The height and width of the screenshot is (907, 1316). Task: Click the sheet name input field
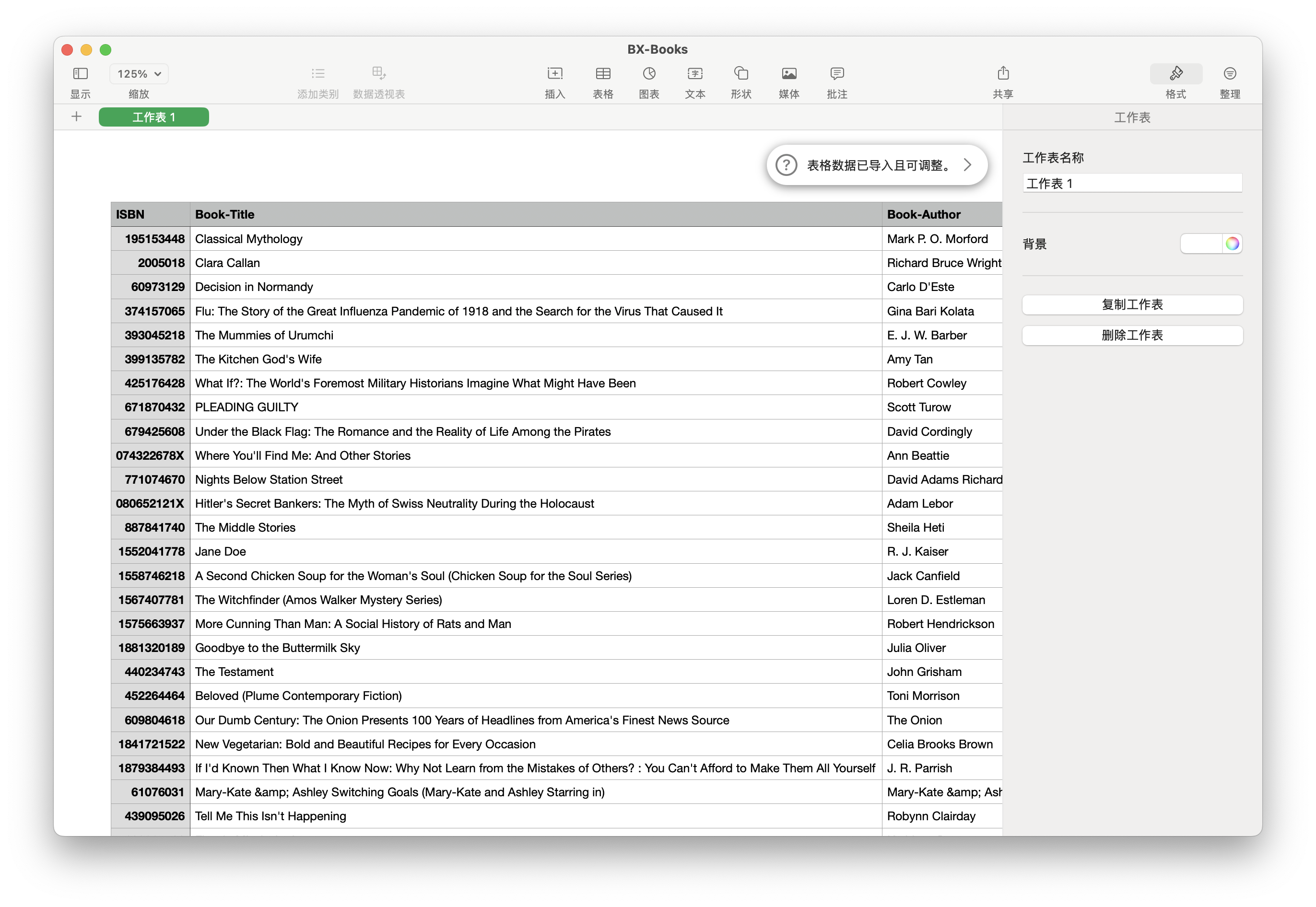pyautogui.click(x=1132, y=184)
